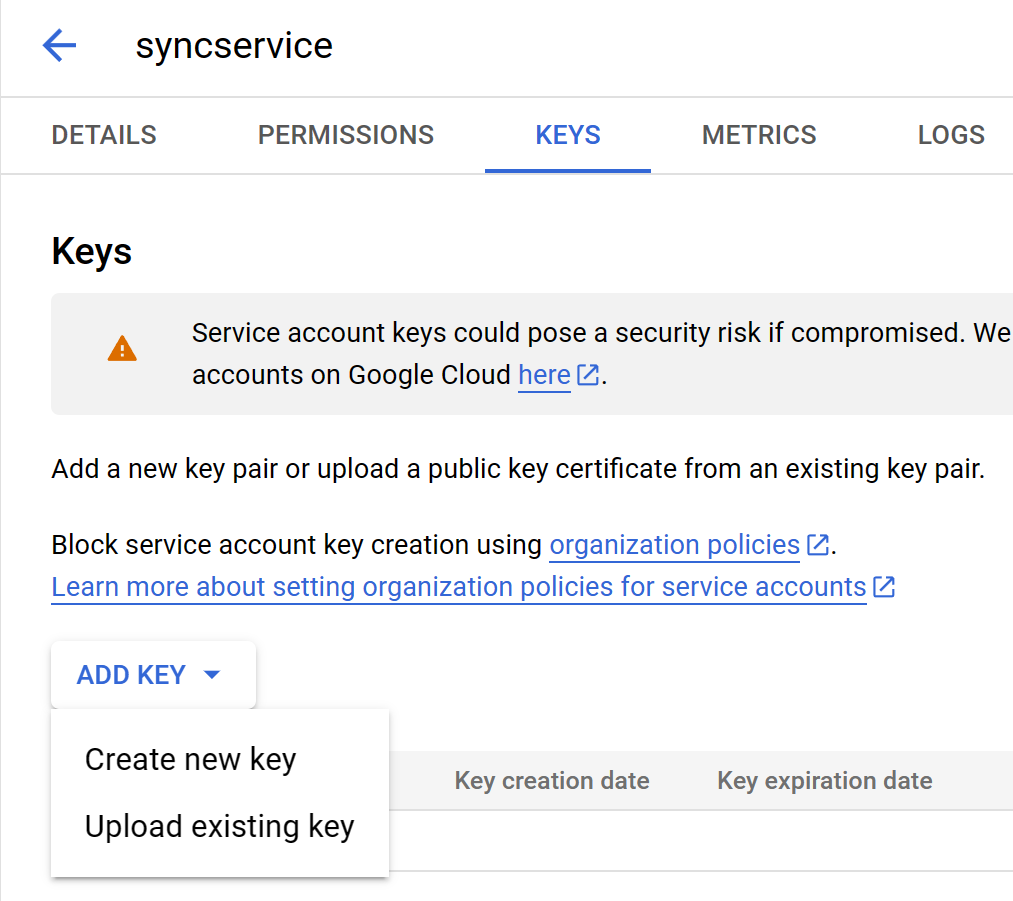Click the organization policies link

tap(672, 545)
